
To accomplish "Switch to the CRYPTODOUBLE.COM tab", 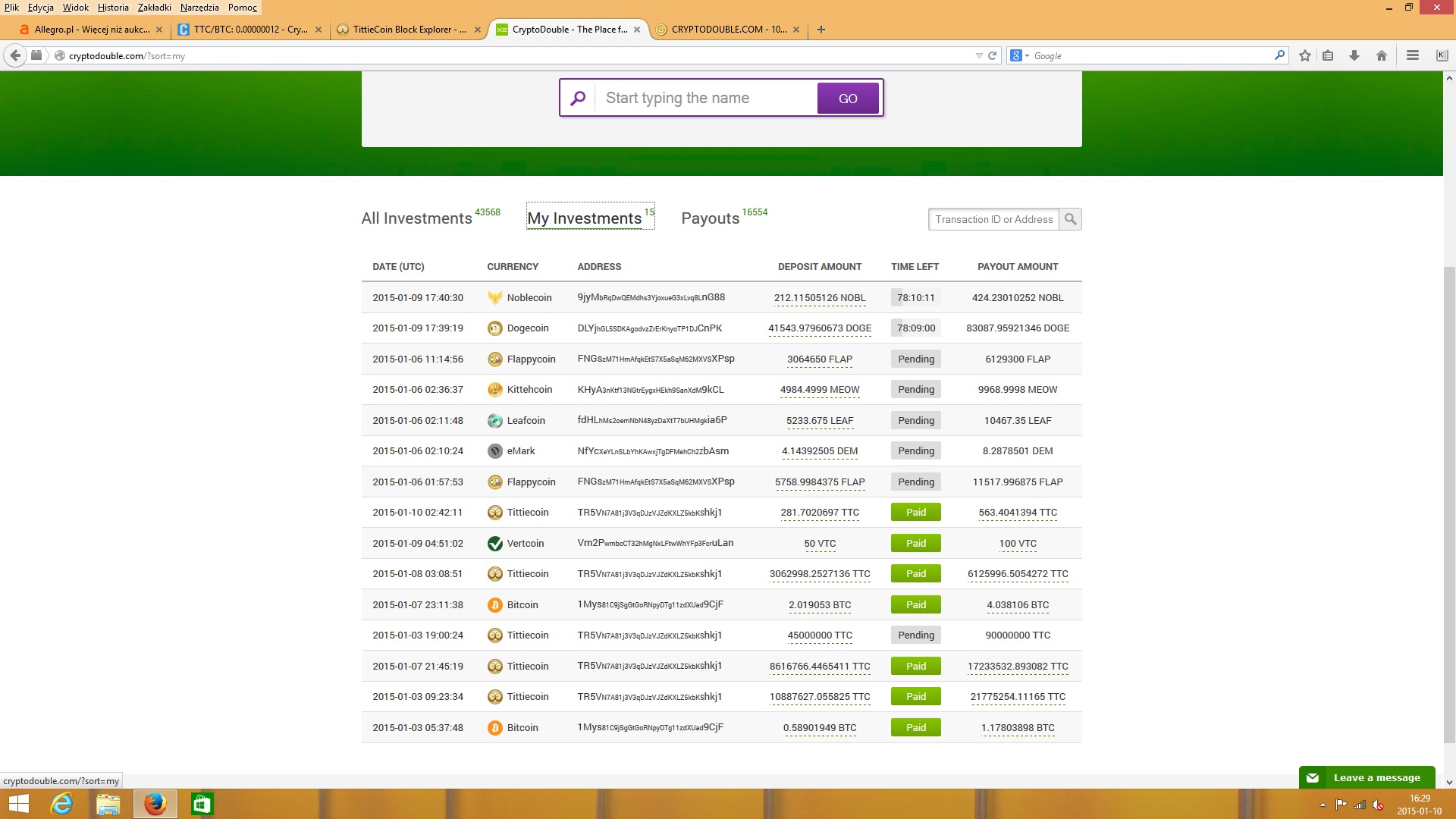I will click(x=728, y=30).
